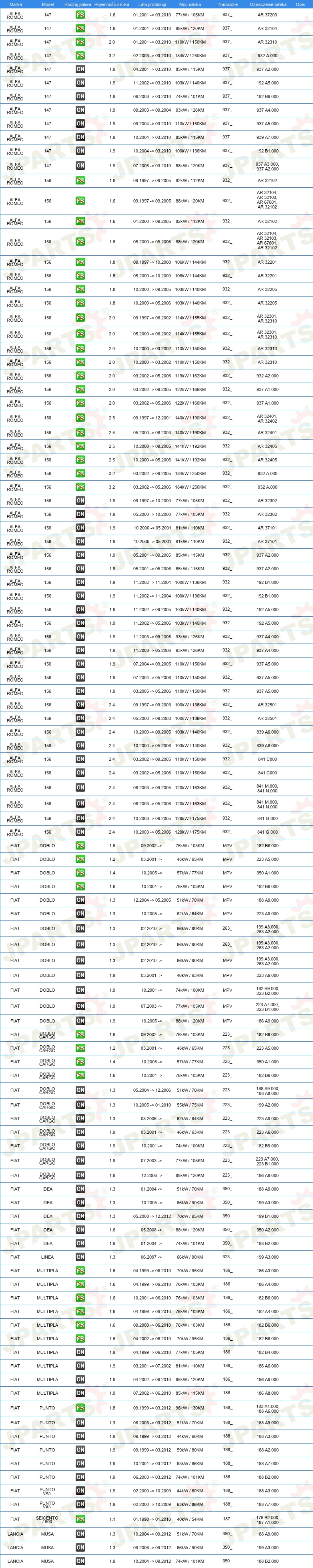Click ON icon in Alfa 147 100kW / 136KM row

point(80,151)
